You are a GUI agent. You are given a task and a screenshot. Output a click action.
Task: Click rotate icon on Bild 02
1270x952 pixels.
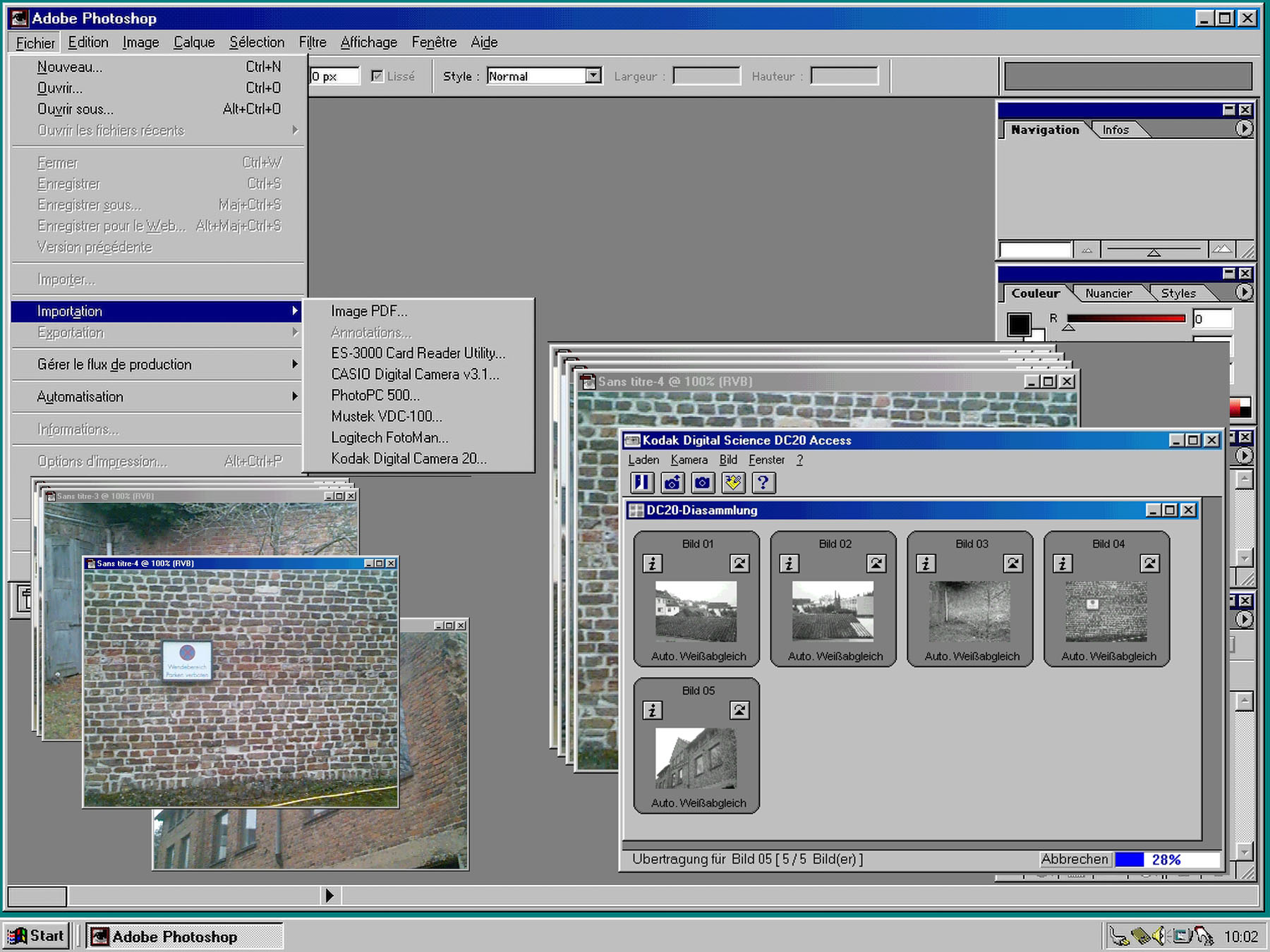click(876, 563)
